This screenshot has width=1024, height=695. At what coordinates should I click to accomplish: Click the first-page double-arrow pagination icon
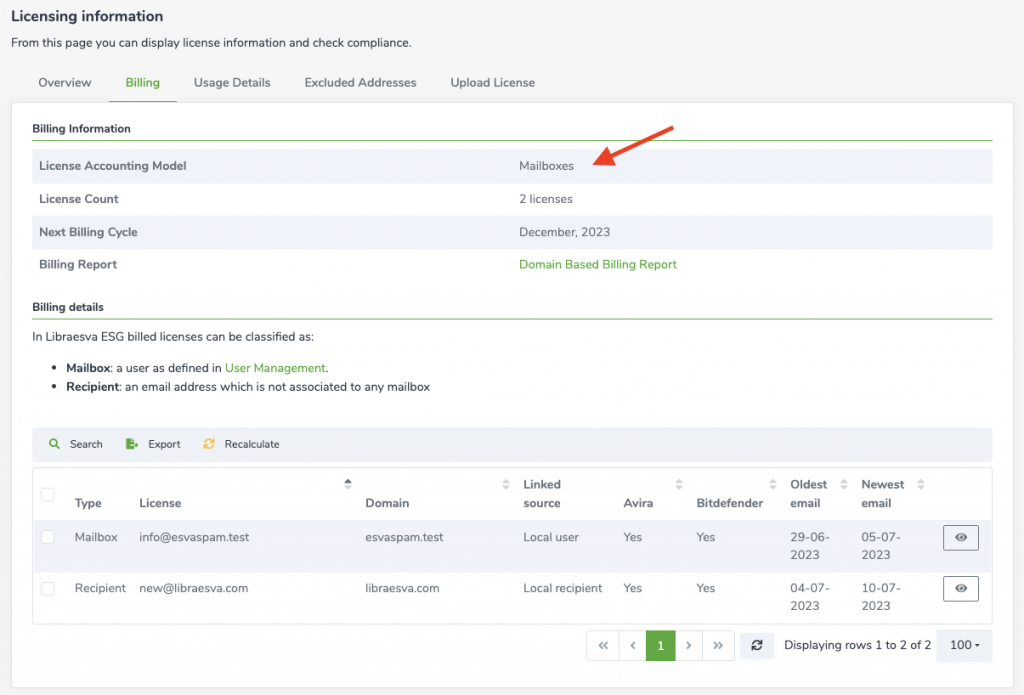point(603,645)
